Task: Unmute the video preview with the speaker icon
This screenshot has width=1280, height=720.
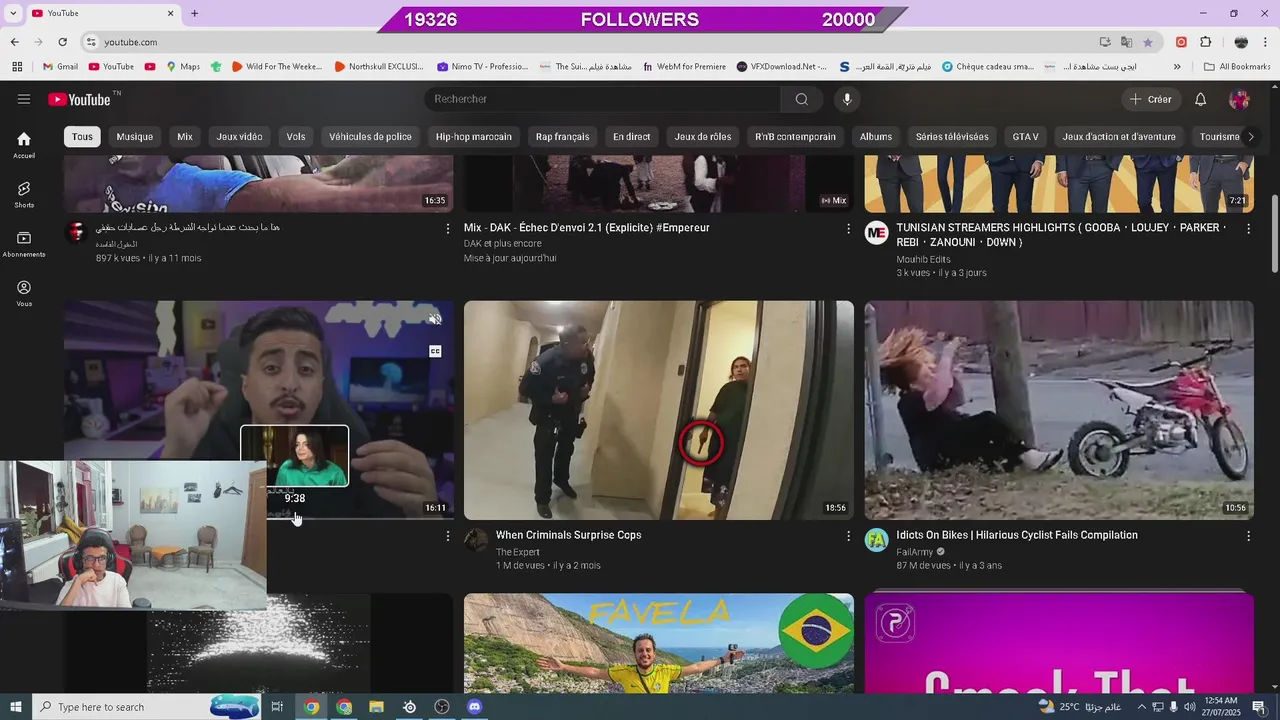Action: click(435, 319)
